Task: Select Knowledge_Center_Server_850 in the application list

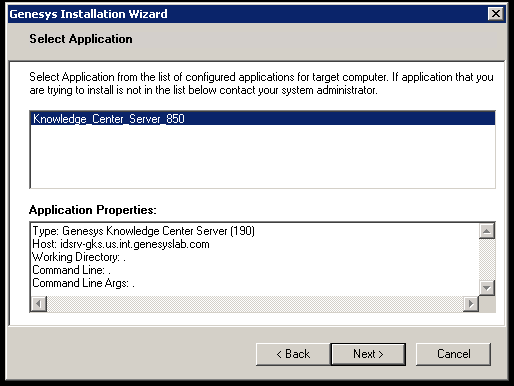Action: click(262, 119)
